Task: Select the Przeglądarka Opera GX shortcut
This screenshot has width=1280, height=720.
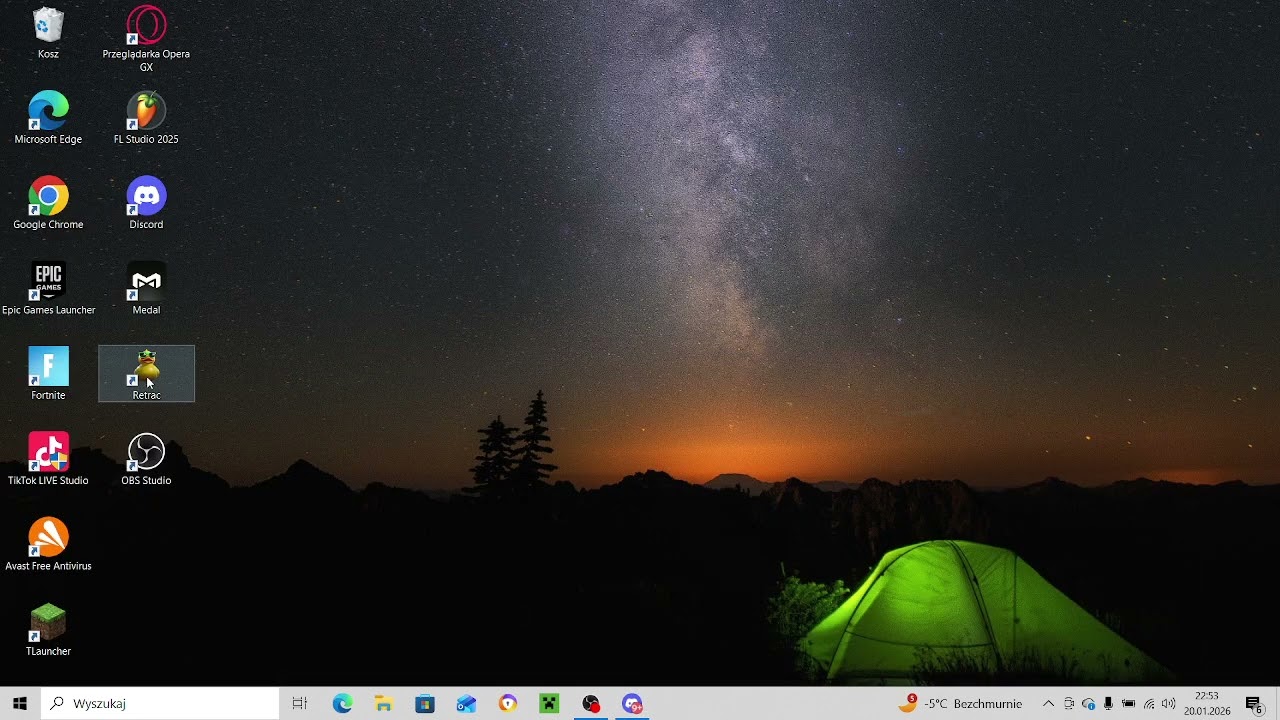Action: (146, 39)
